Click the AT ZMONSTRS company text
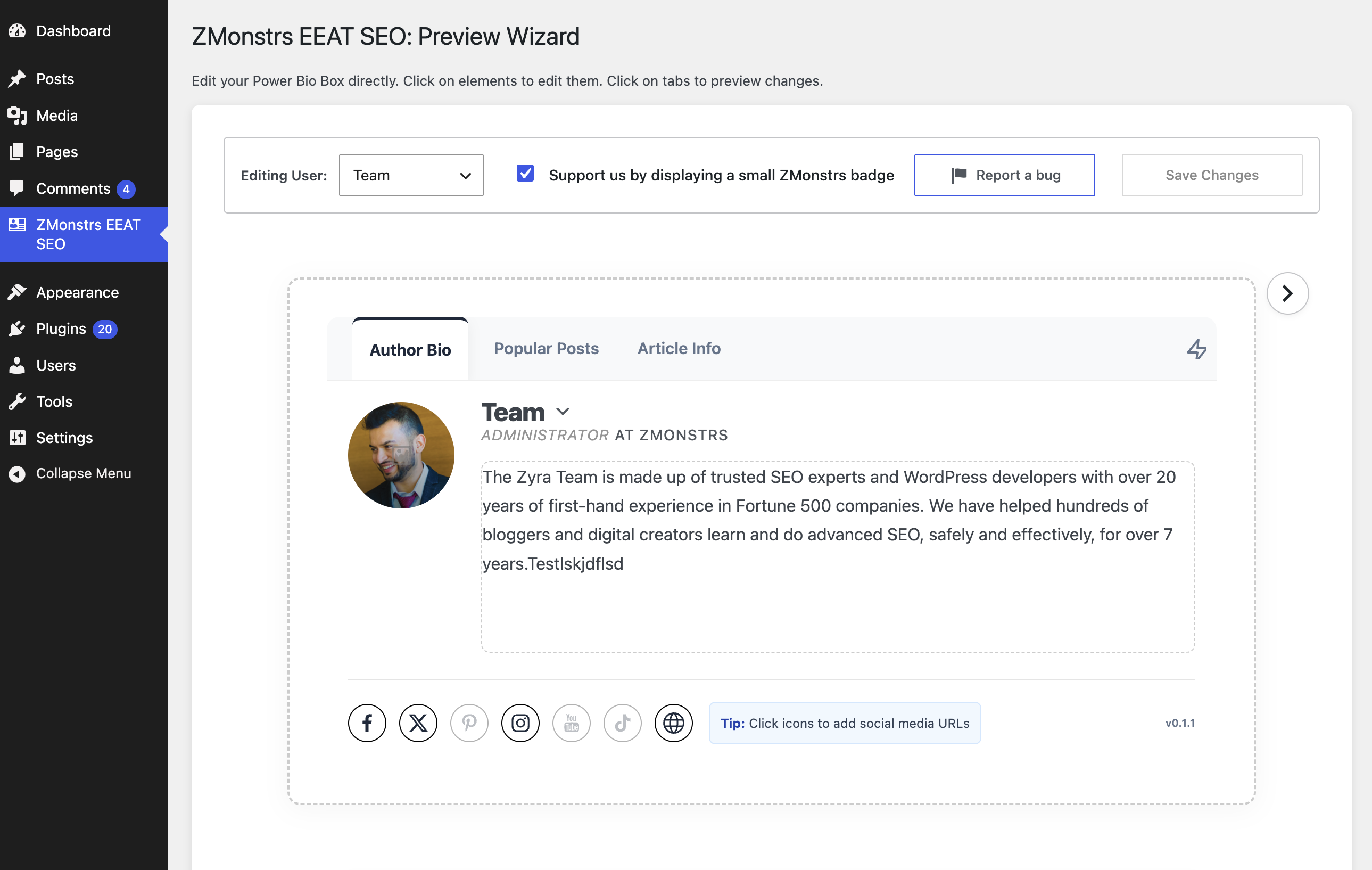The image size is (1372, 870). click(671, 435)
